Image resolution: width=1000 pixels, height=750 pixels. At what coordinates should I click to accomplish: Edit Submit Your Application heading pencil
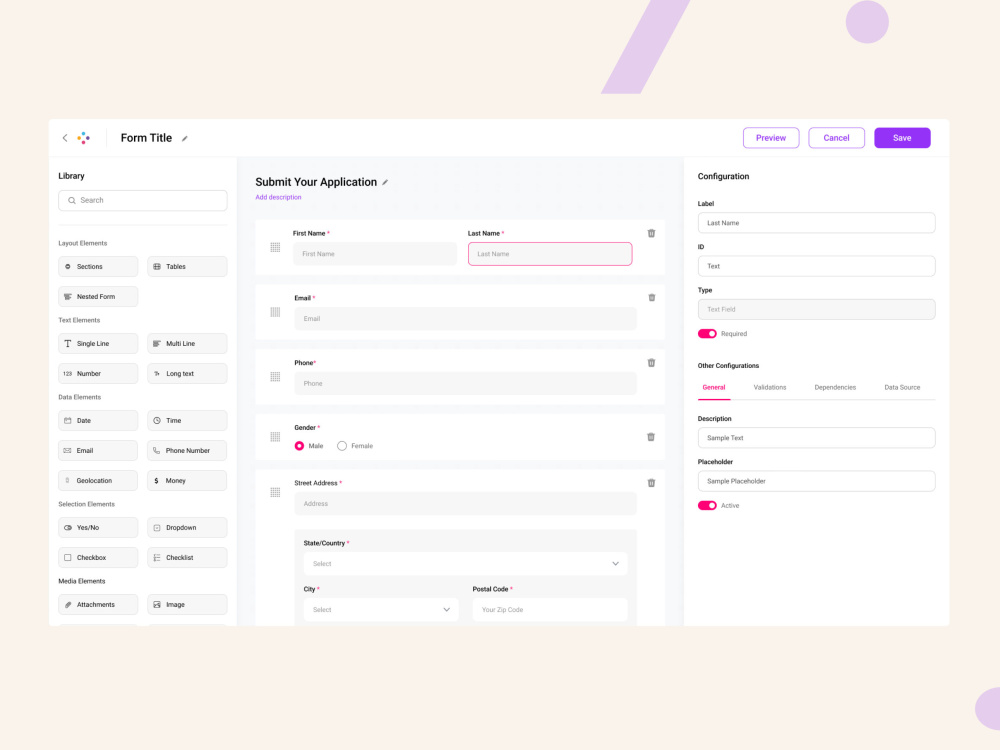tap(385, 182)
